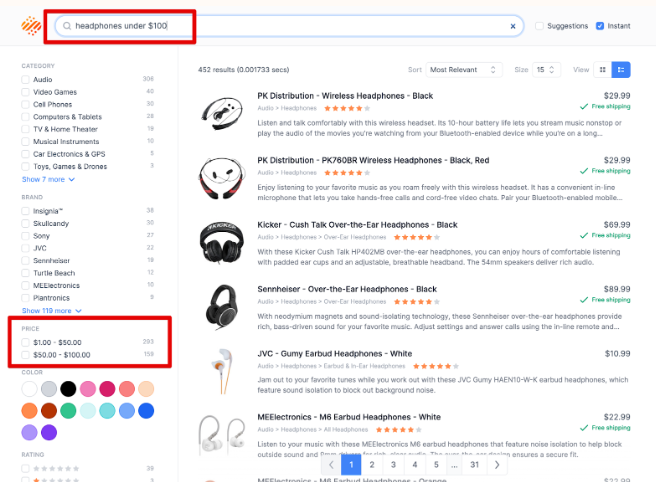Check the Plantronics brand filter

point(26,298)
